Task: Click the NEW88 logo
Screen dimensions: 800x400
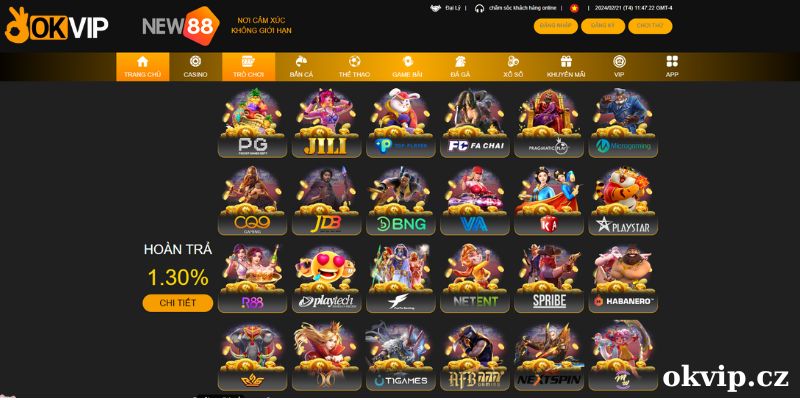Action: (181, 26)
